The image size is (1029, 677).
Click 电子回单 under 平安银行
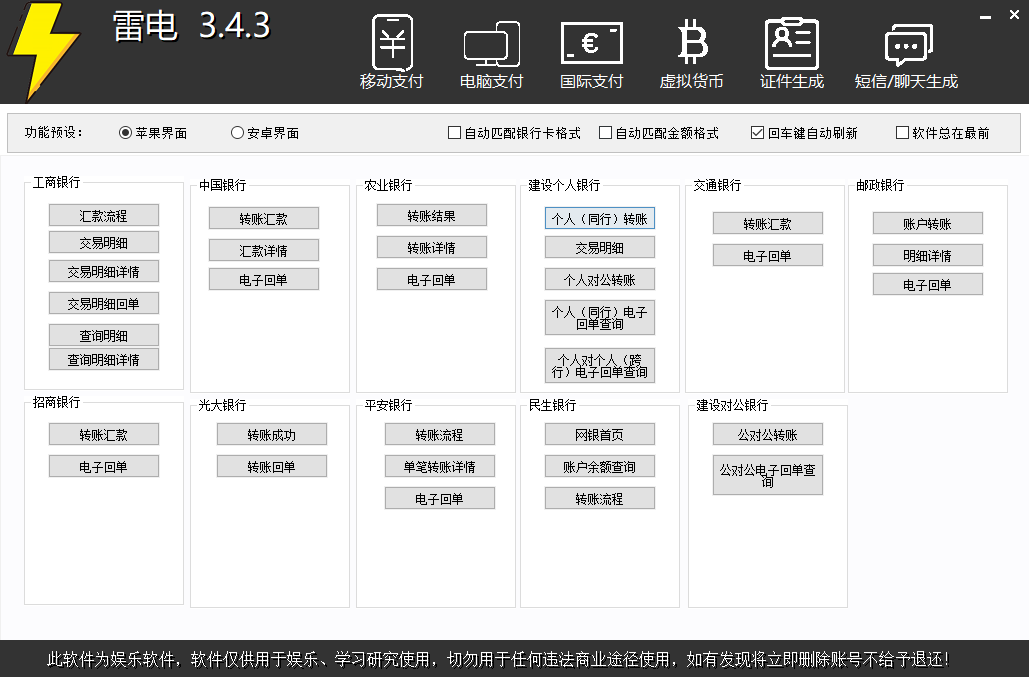(440, 499)
